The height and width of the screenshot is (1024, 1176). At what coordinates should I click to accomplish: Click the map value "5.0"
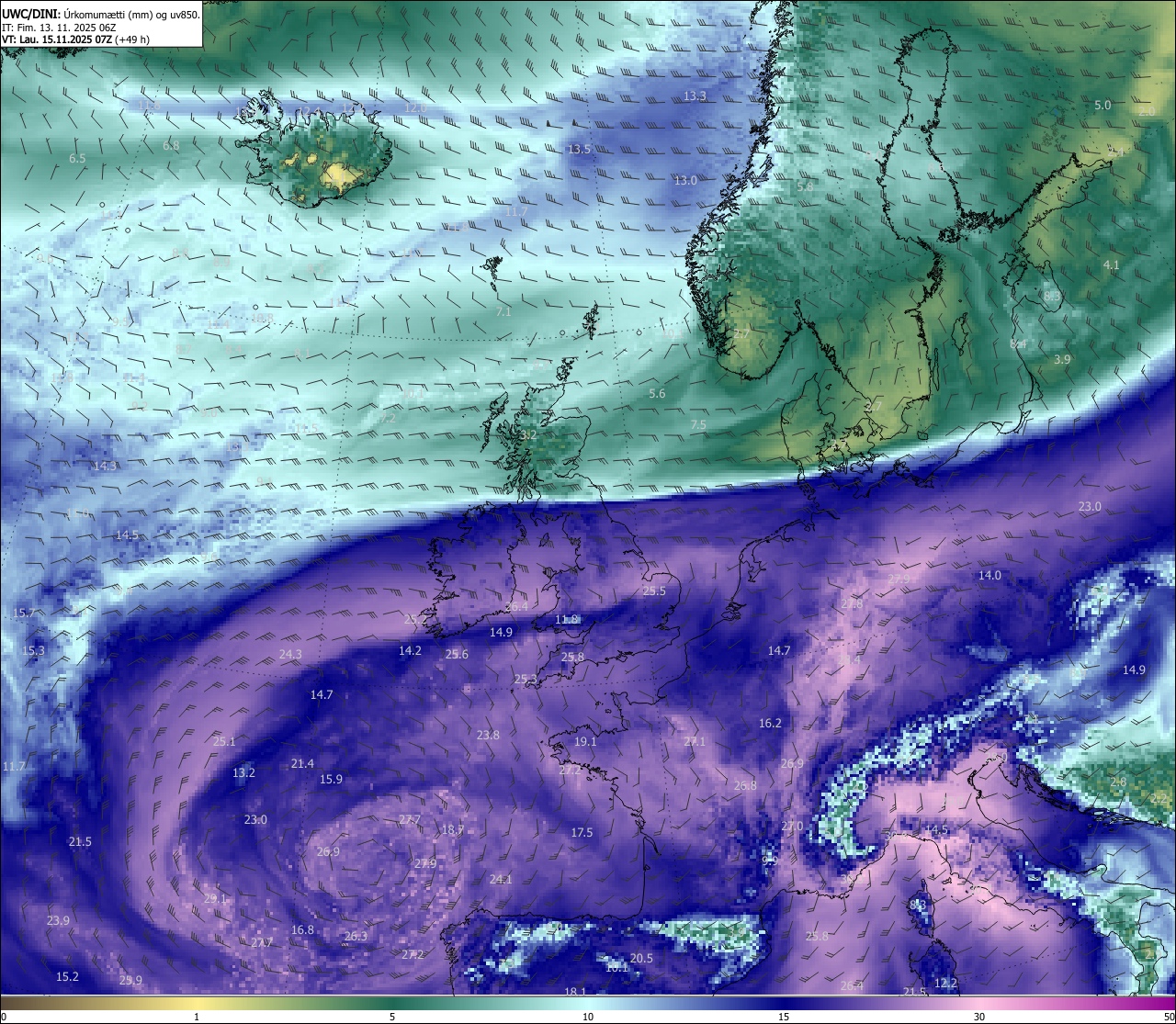pos(1102,106)
